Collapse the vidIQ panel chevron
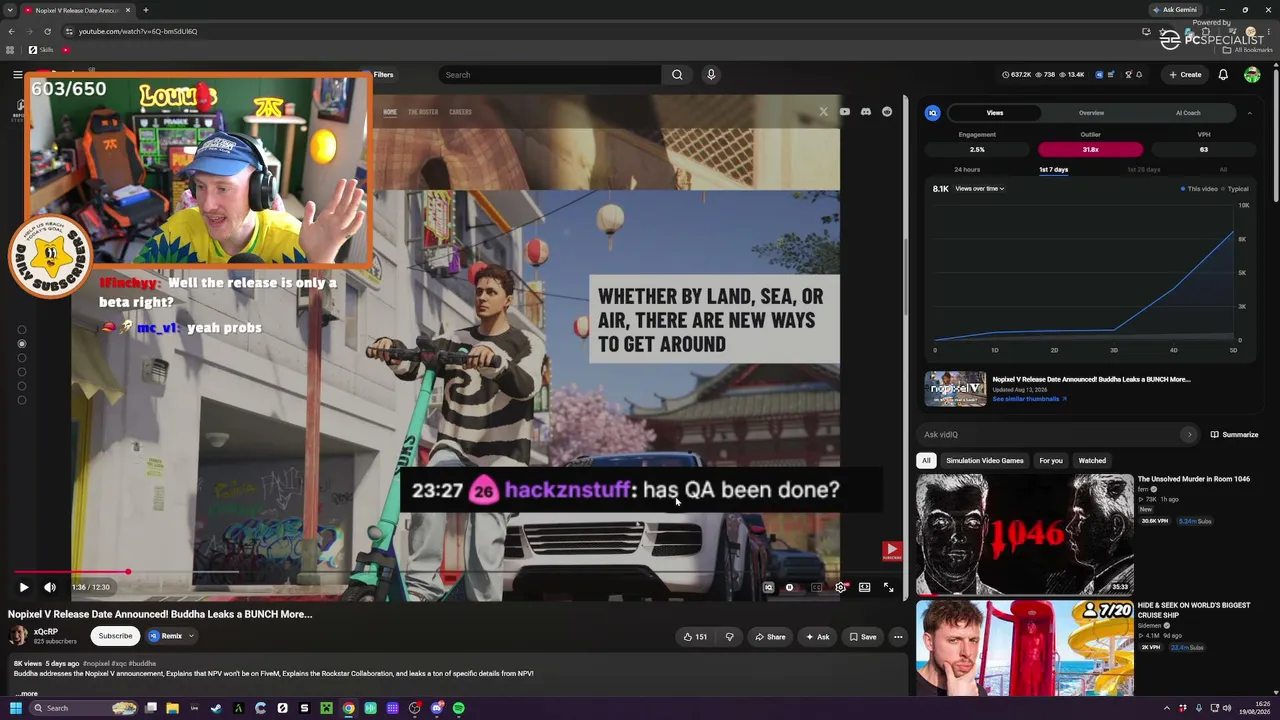This screenshot has height=720, width=1280. pyautogui.click(x=1249, y=113)
